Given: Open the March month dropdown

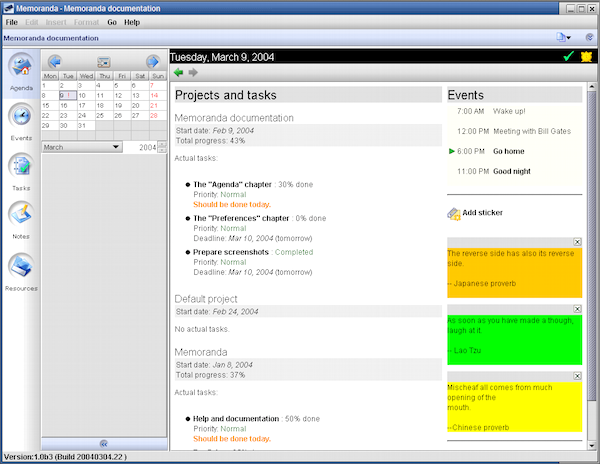Looking at the screenshot, I should (x=82, y=147).
